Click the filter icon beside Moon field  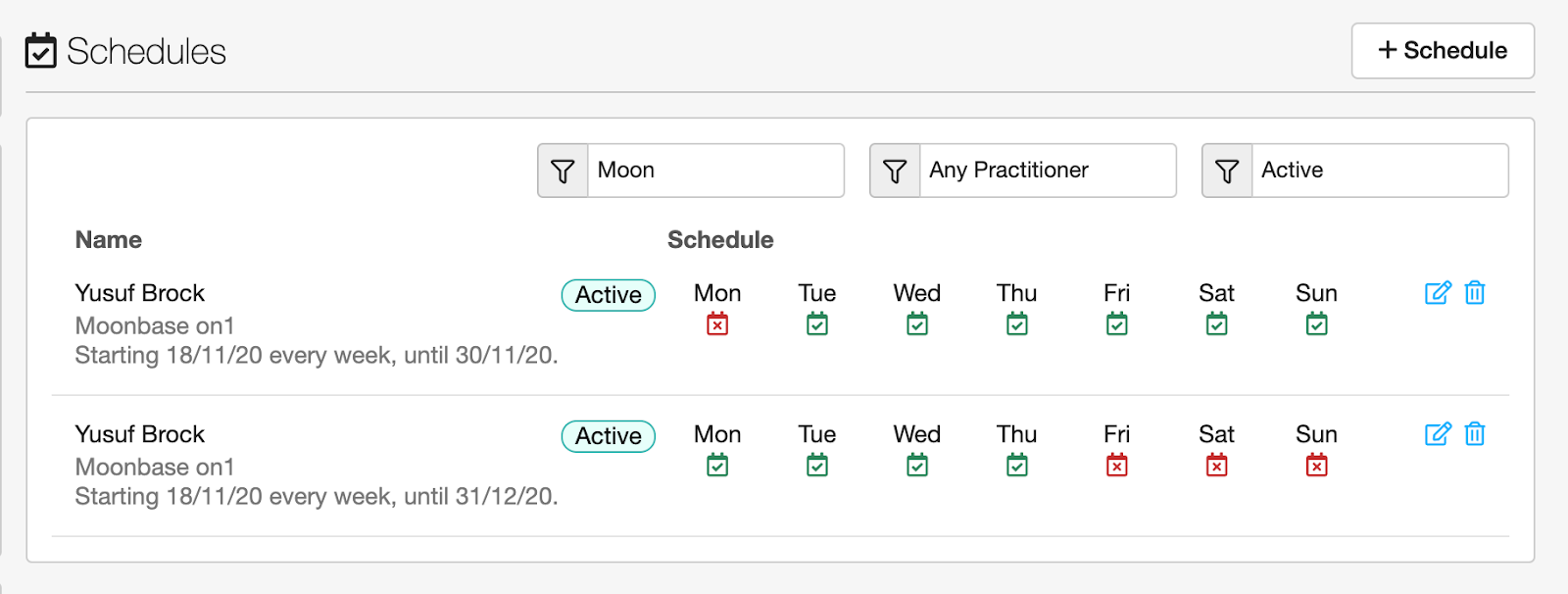click(x=563, y=172)
